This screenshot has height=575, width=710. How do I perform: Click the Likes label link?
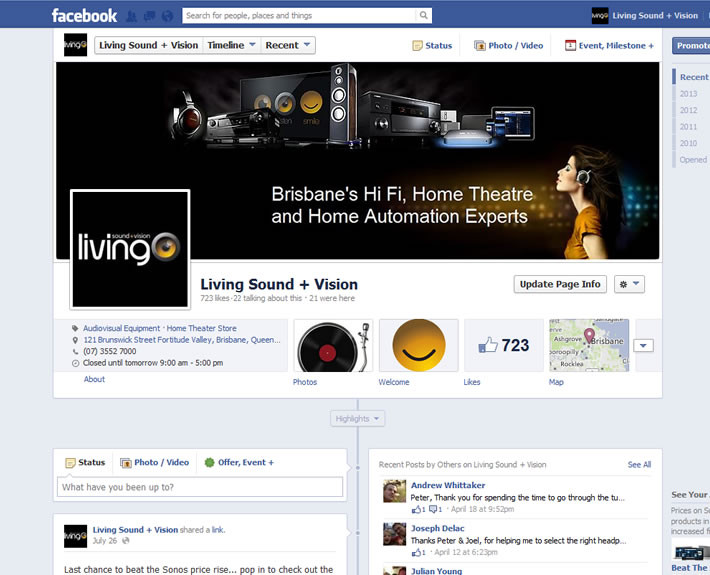point(471,382)
